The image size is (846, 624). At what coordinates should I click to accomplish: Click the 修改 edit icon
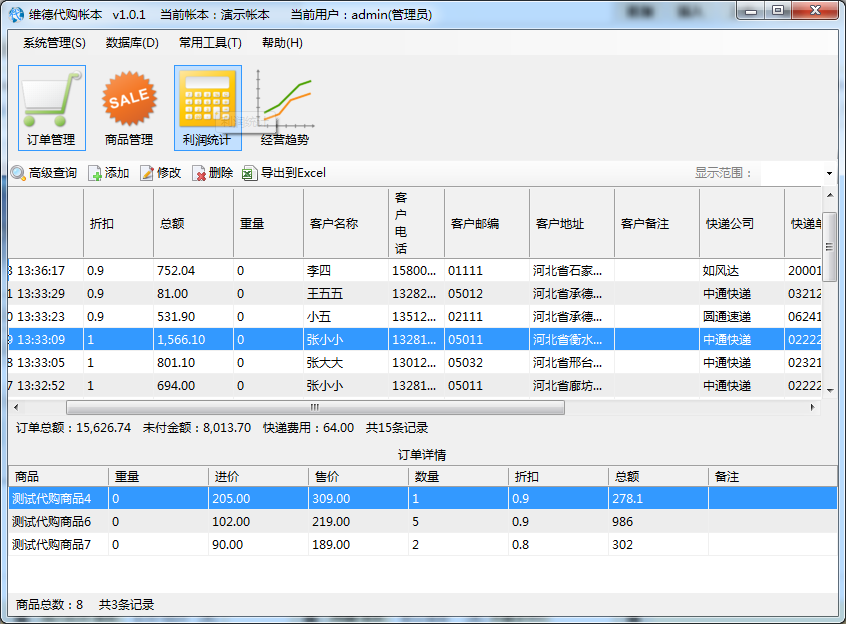coord(166,172)
